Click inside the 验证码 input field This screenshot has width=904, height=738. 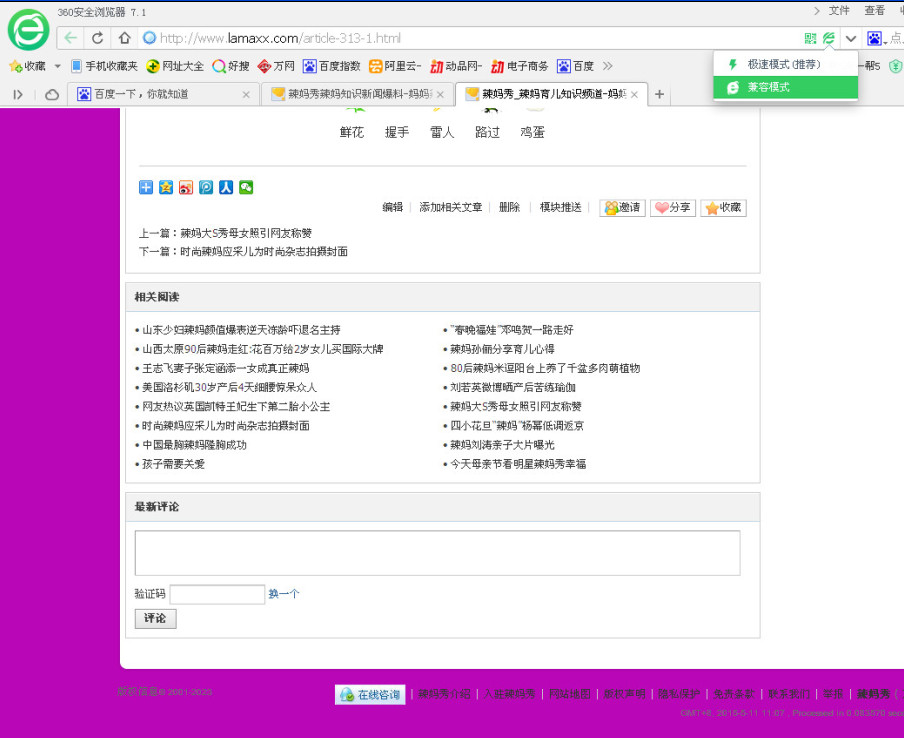click(217, 594)
